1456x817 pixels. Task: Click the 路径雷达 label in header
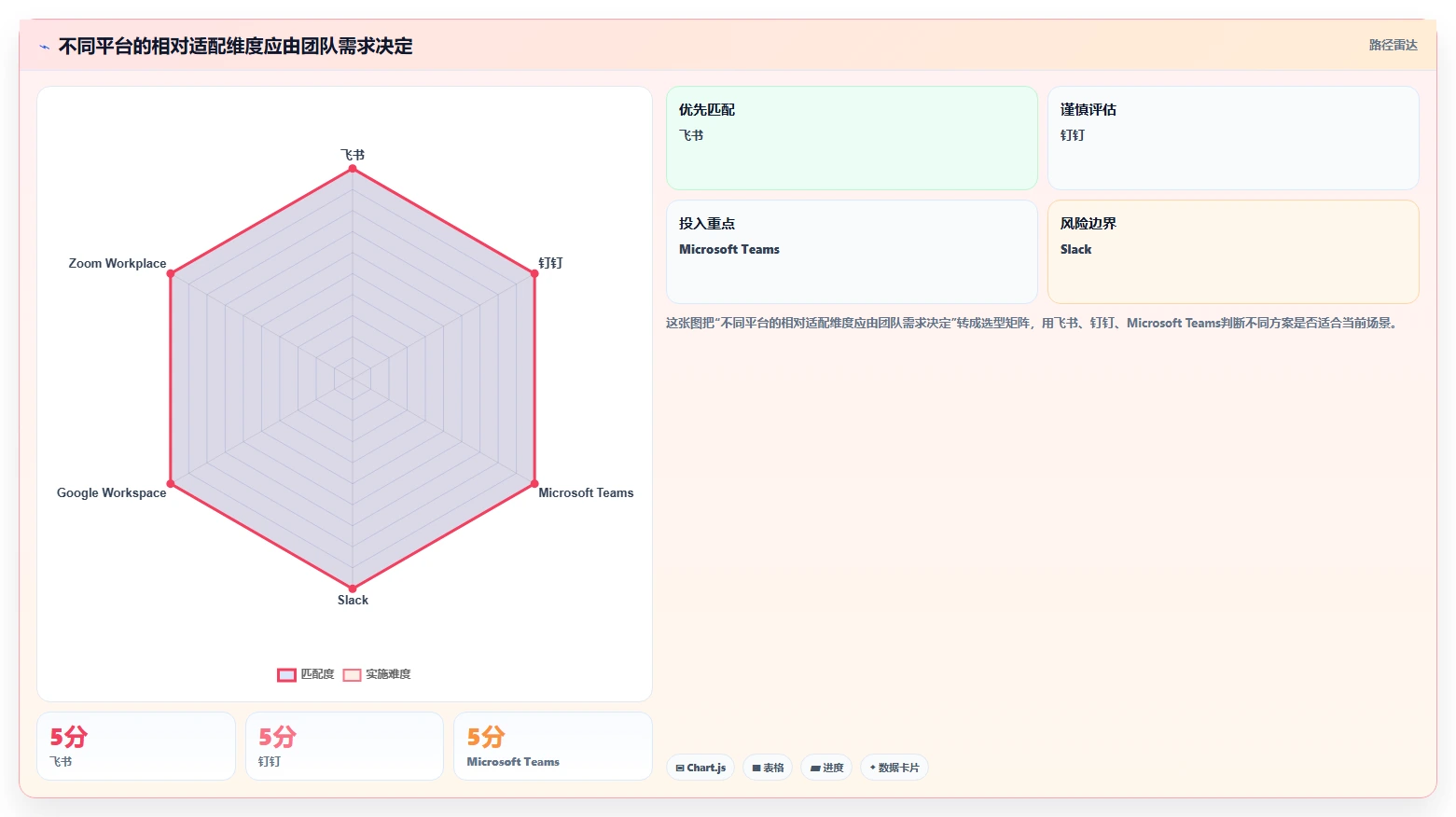tap(1393, 45)
